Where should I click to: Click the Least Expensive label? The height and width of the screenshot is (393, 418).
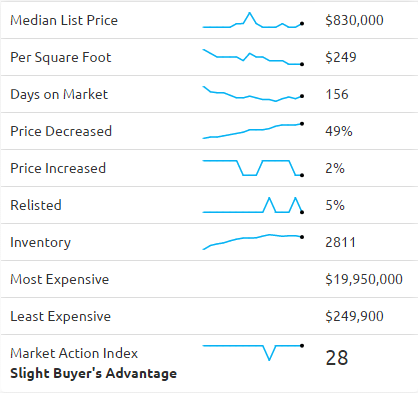click(x=60, y=316)
